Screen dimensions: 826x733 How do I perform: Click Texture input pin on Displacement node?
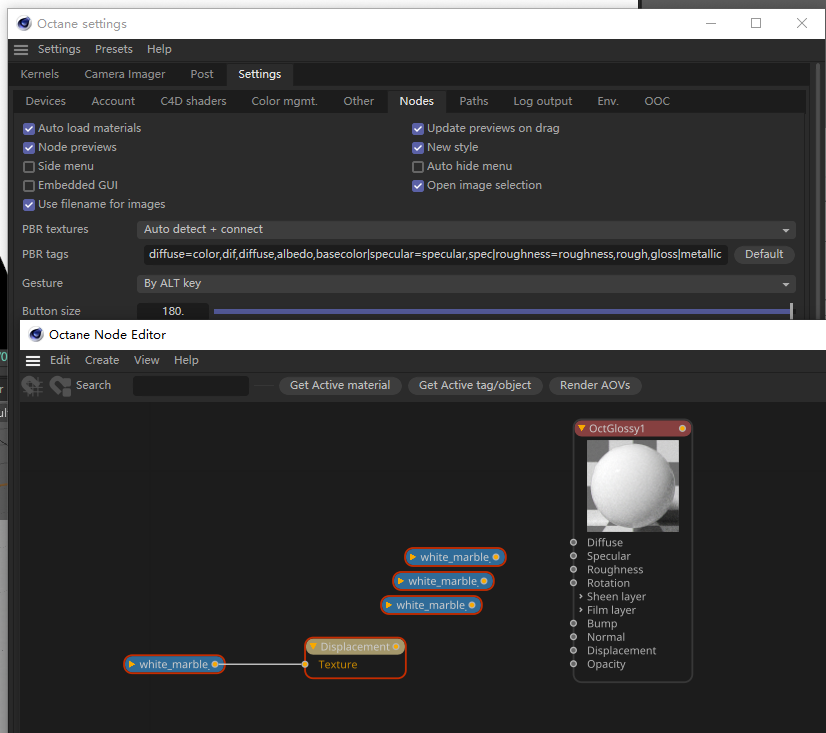click(x=305, y=664)
